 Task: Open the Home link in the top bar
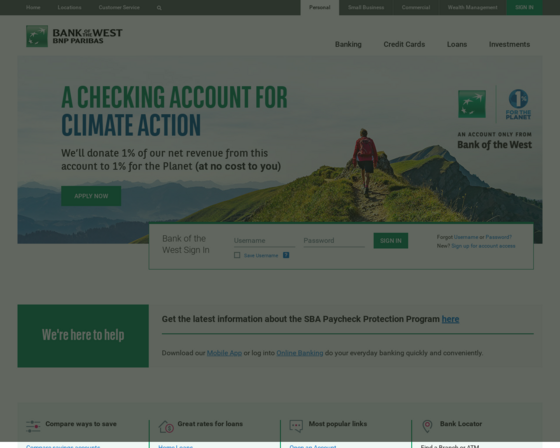coord(33,8)
